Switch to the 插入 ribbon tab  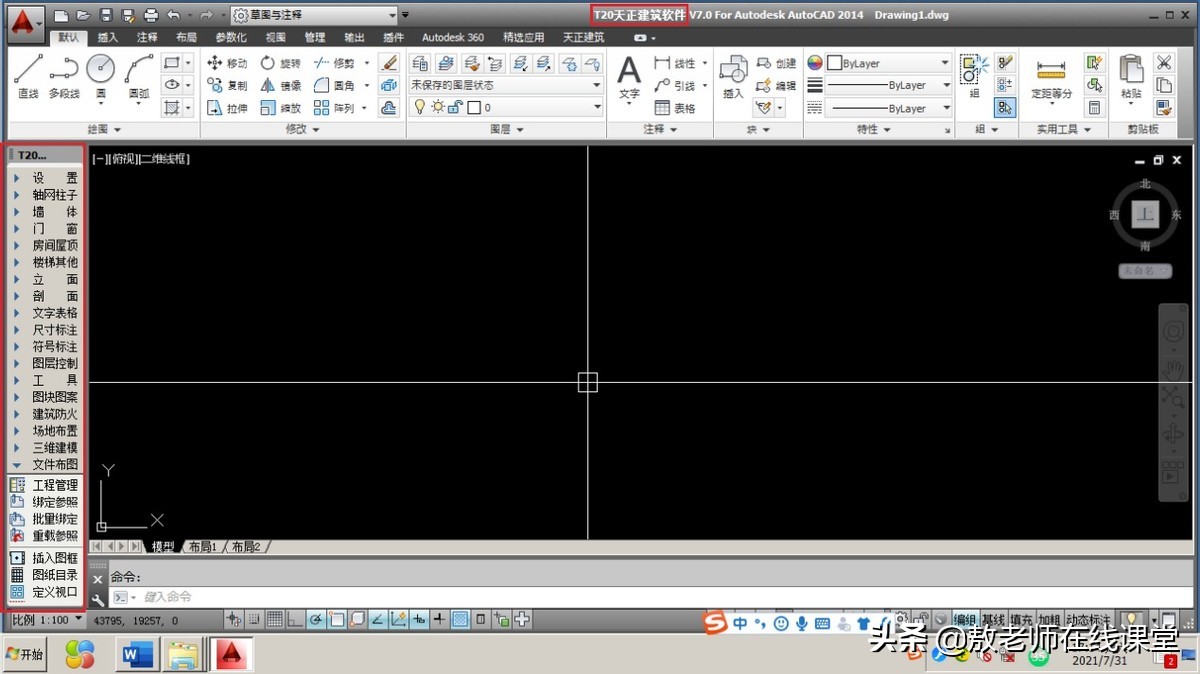(107, 37)
